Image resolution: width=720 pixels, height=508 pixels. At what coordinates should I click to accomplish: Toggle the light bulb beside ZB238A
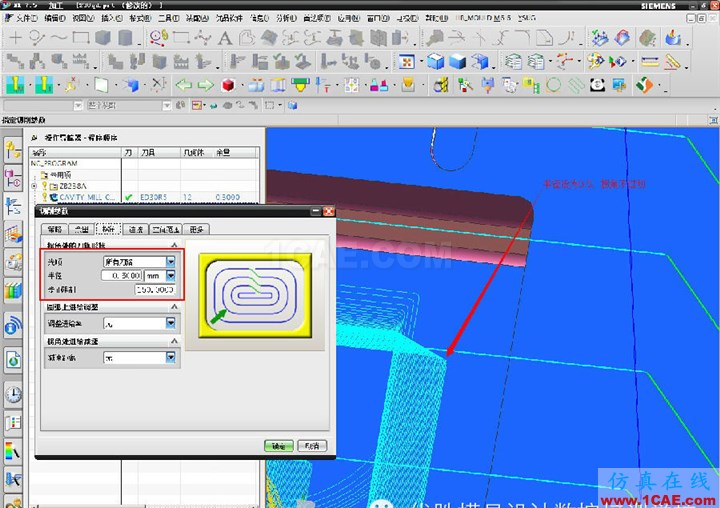(x=45, y=186)
